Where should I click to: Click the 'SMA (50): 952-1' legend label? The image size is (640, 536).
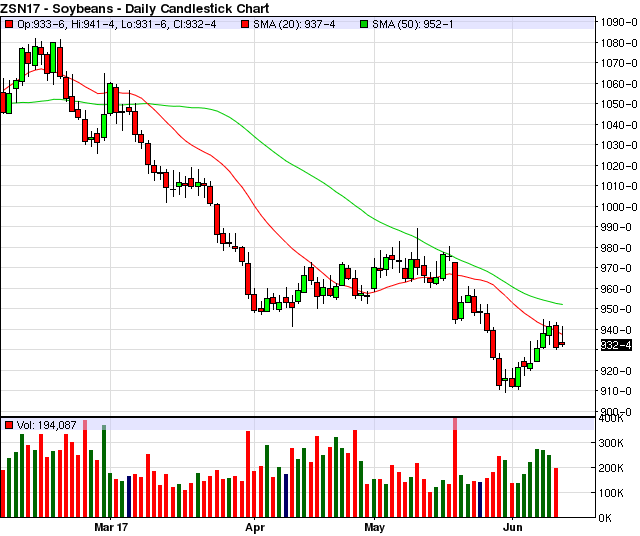pos(412,24)
